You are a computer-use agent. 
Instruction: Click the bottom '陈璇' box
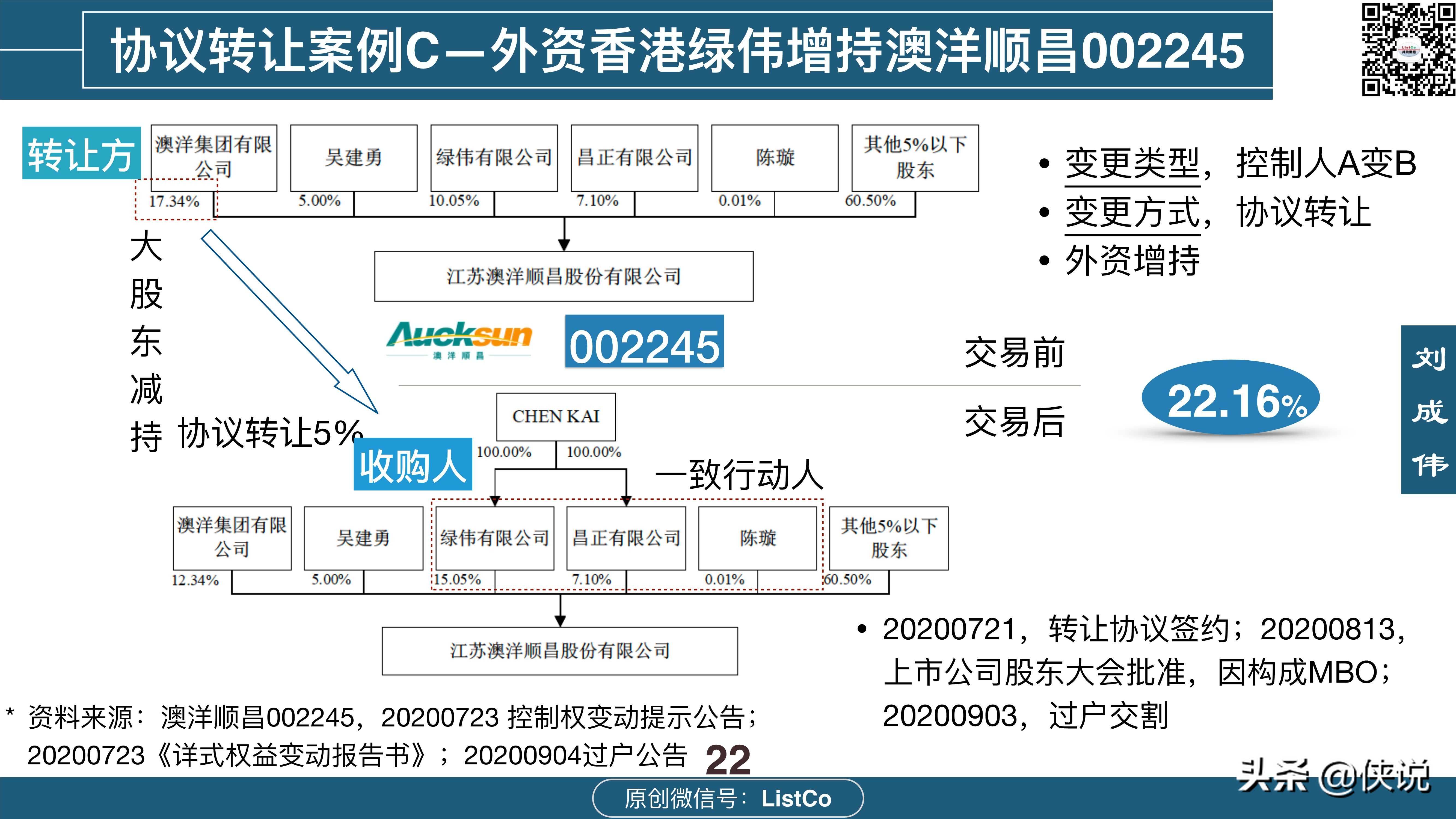point(757,538)
